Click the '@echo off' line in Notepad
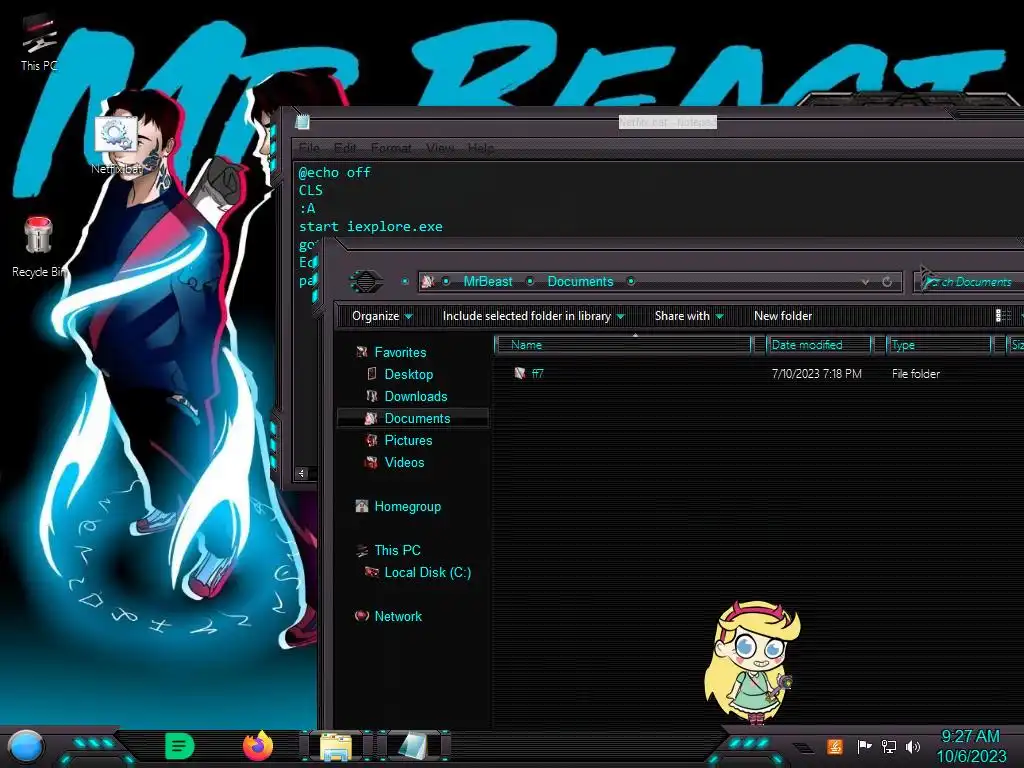Screen dimensions: 1024x768 point(334,172)
